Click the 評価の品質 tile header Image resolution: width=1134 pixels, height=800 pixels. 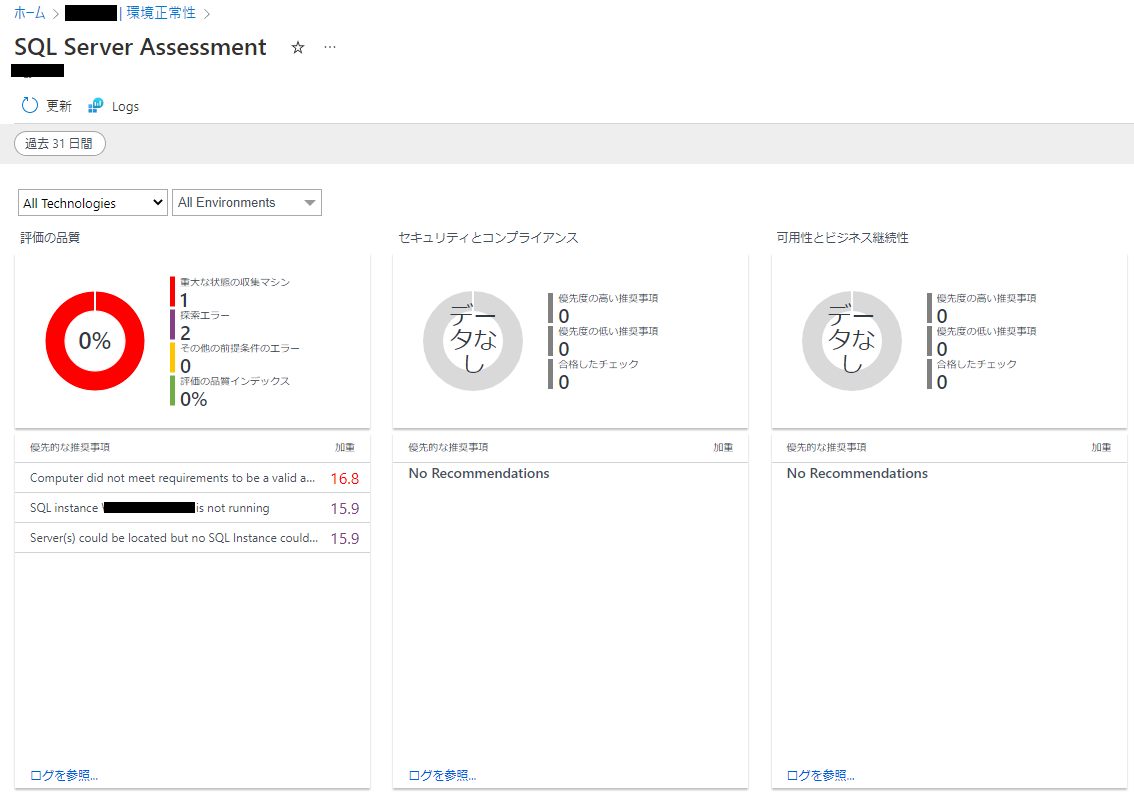(x=50, y=237)
